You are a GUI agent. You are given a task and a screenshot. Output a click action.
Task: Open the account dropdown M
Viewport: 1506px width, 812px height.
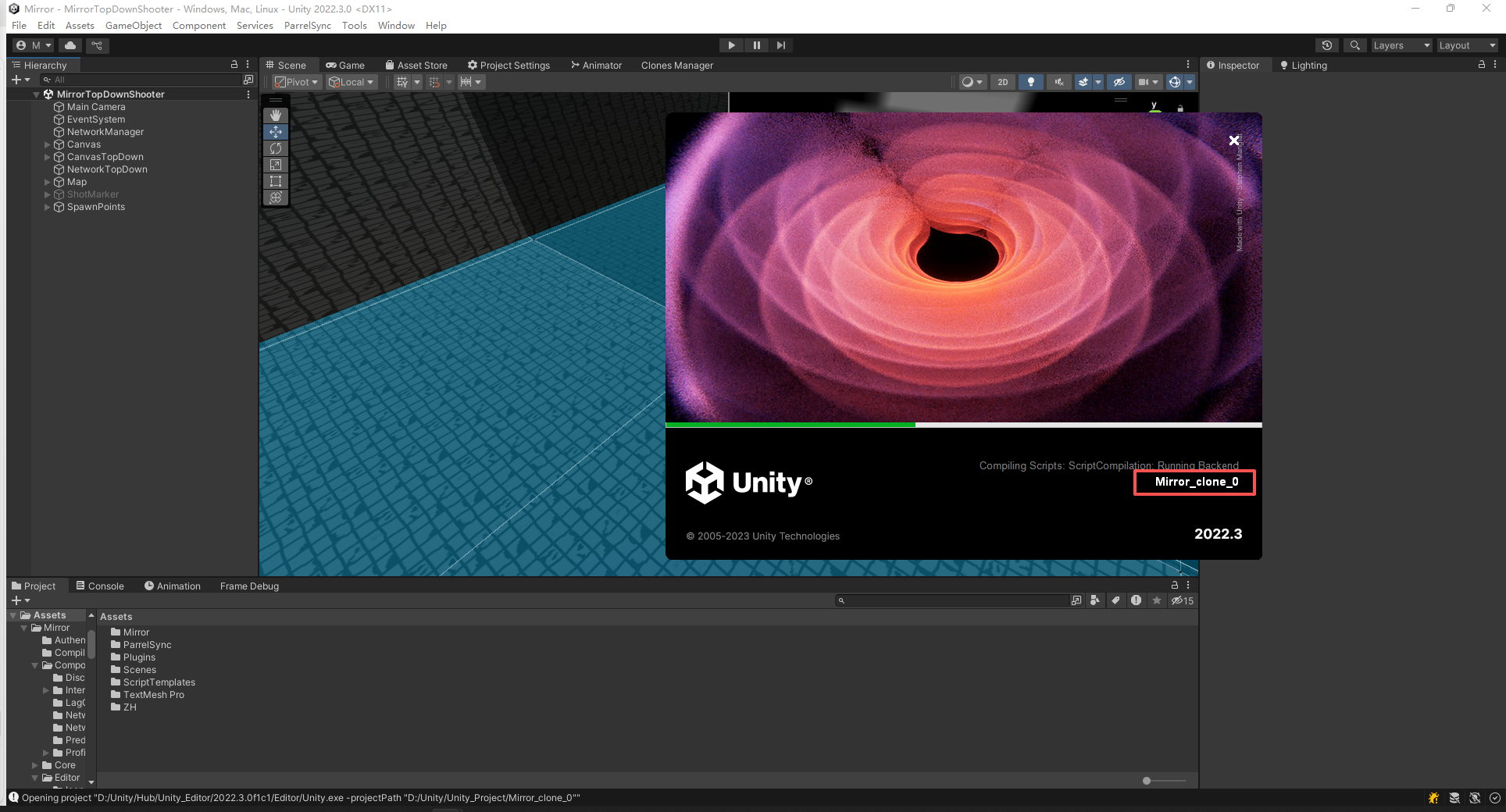pos(34,45)
